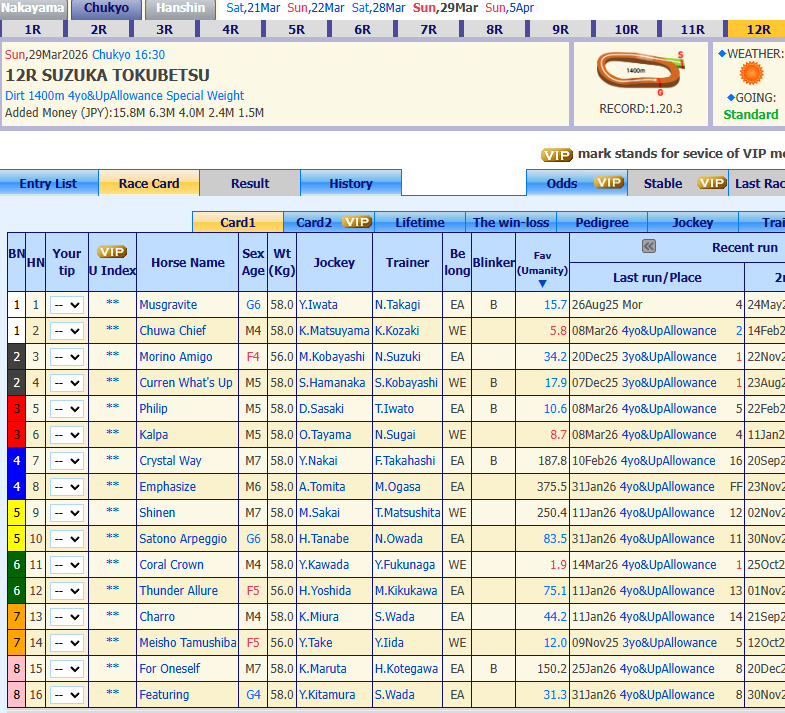This screenshot has height=713, width=785.
Task: Open the Your tip dropdown for Shinen
Action: (67, 513)
